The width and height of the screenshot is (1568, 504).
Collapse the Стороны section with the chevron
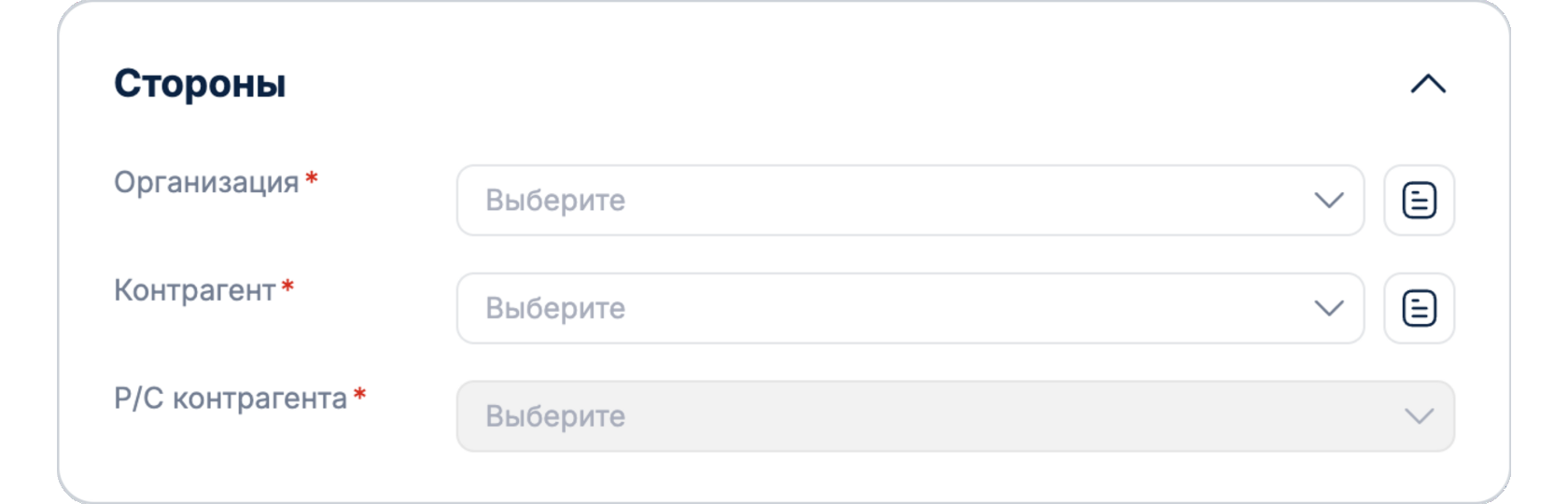pos(1428,84)
